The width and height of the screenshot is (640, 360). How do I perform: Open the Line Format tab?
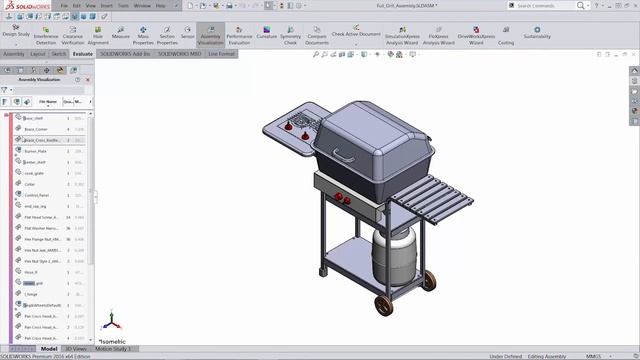click(x=221, y=54)
